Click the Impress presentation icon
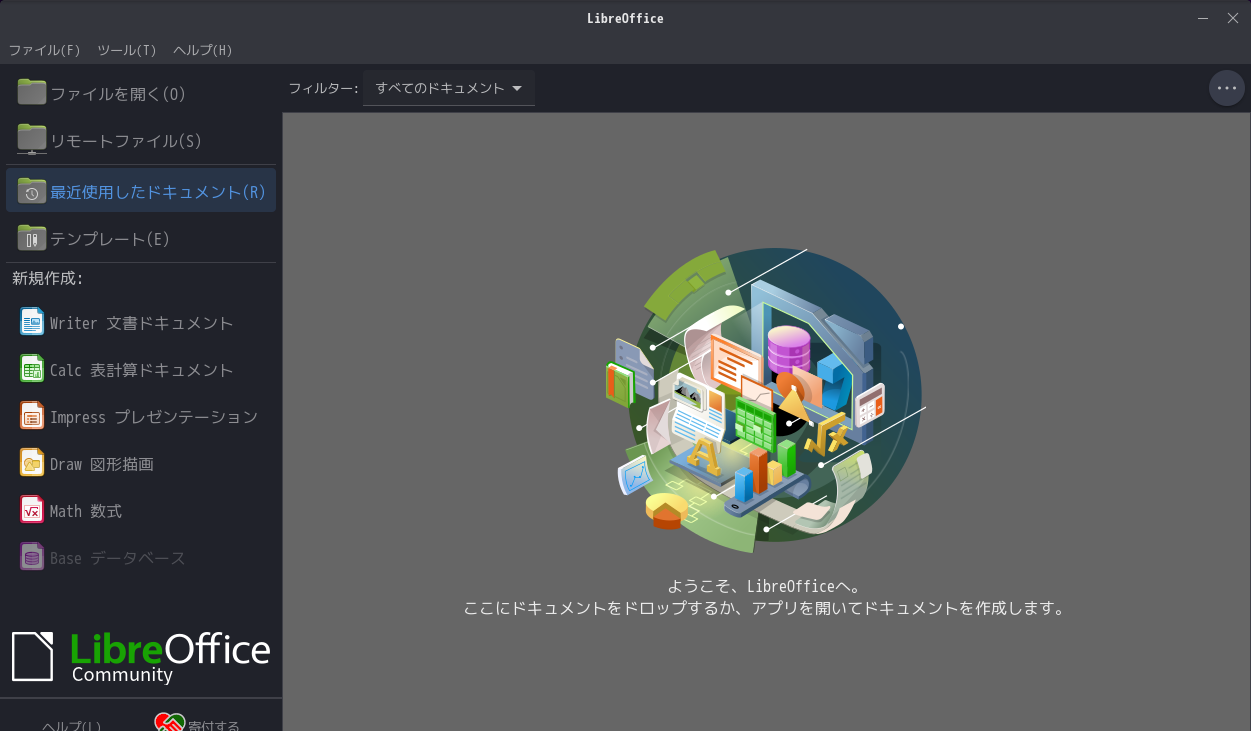Viewport: 1251px width, 731px height. tap(32, 416)
